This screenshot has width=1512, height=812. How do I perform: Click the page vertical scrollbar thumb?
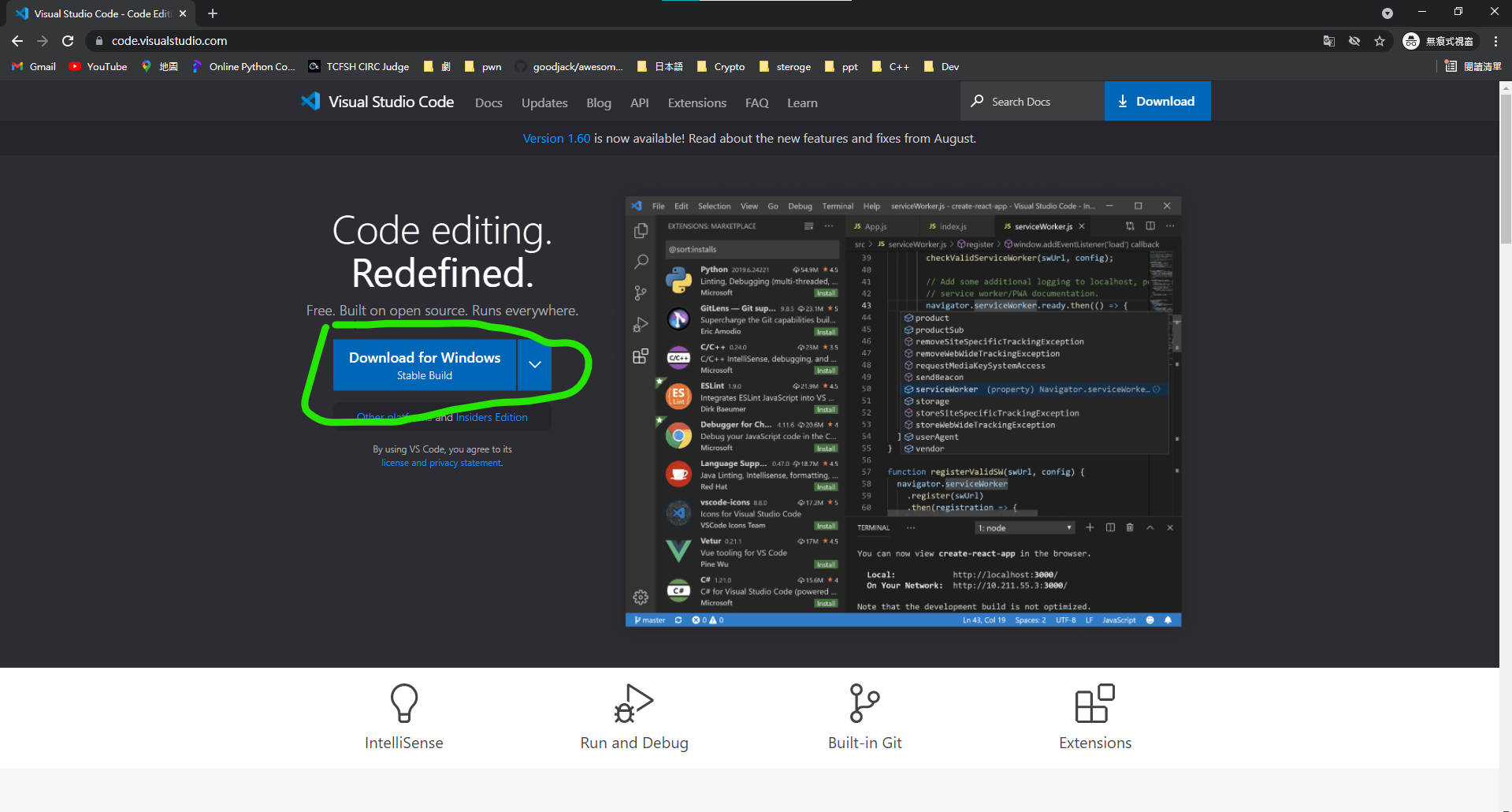[x=1506, y=170]
